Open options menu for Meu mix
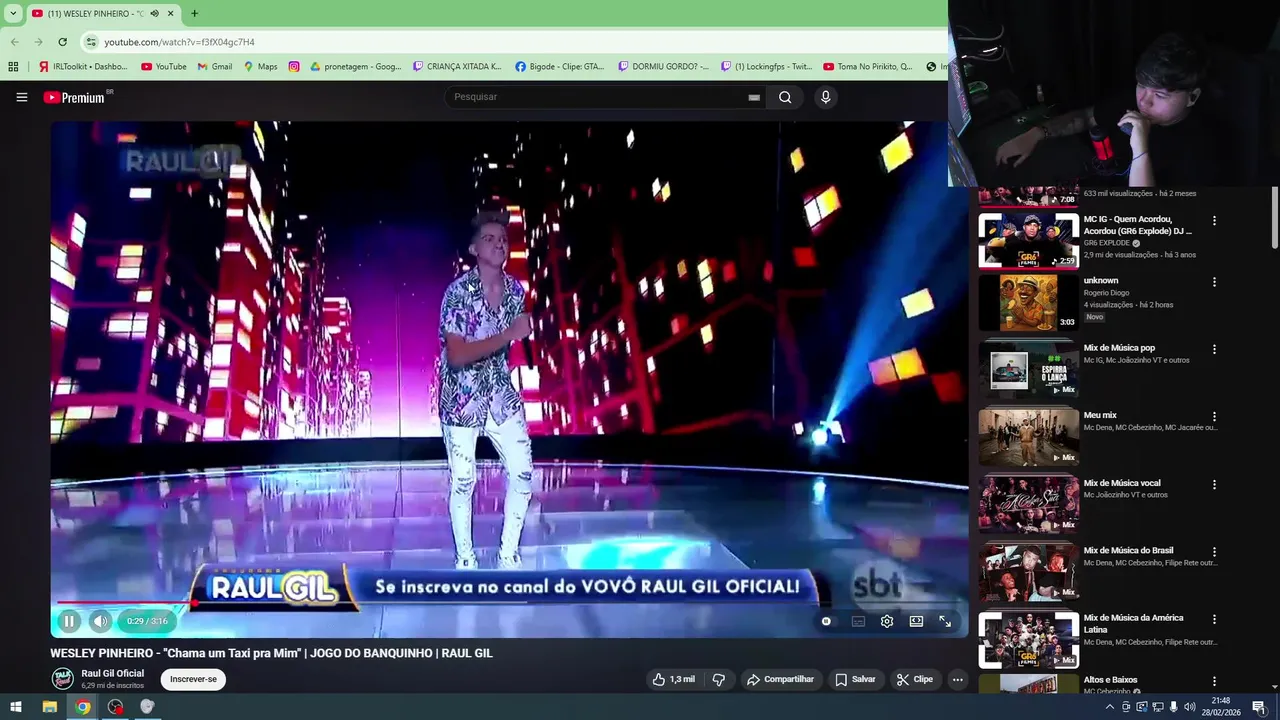 pos(1214,417)
